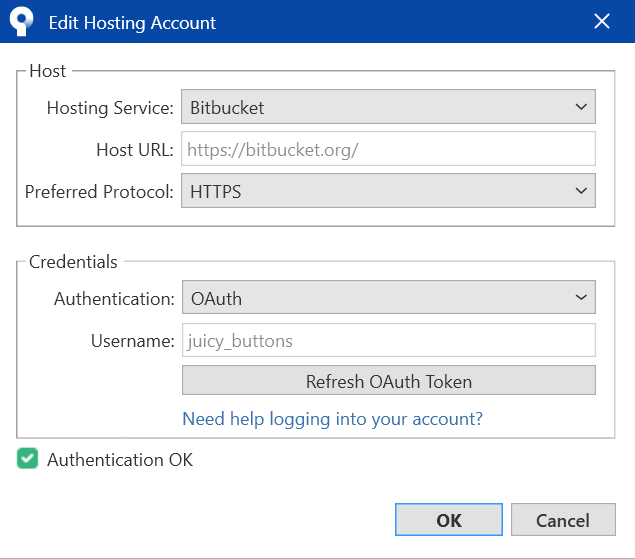The width and height of the screenshot is (635, 559).
Task: Close the Edit Hosting Account dialog
Action: click(602, 21)
